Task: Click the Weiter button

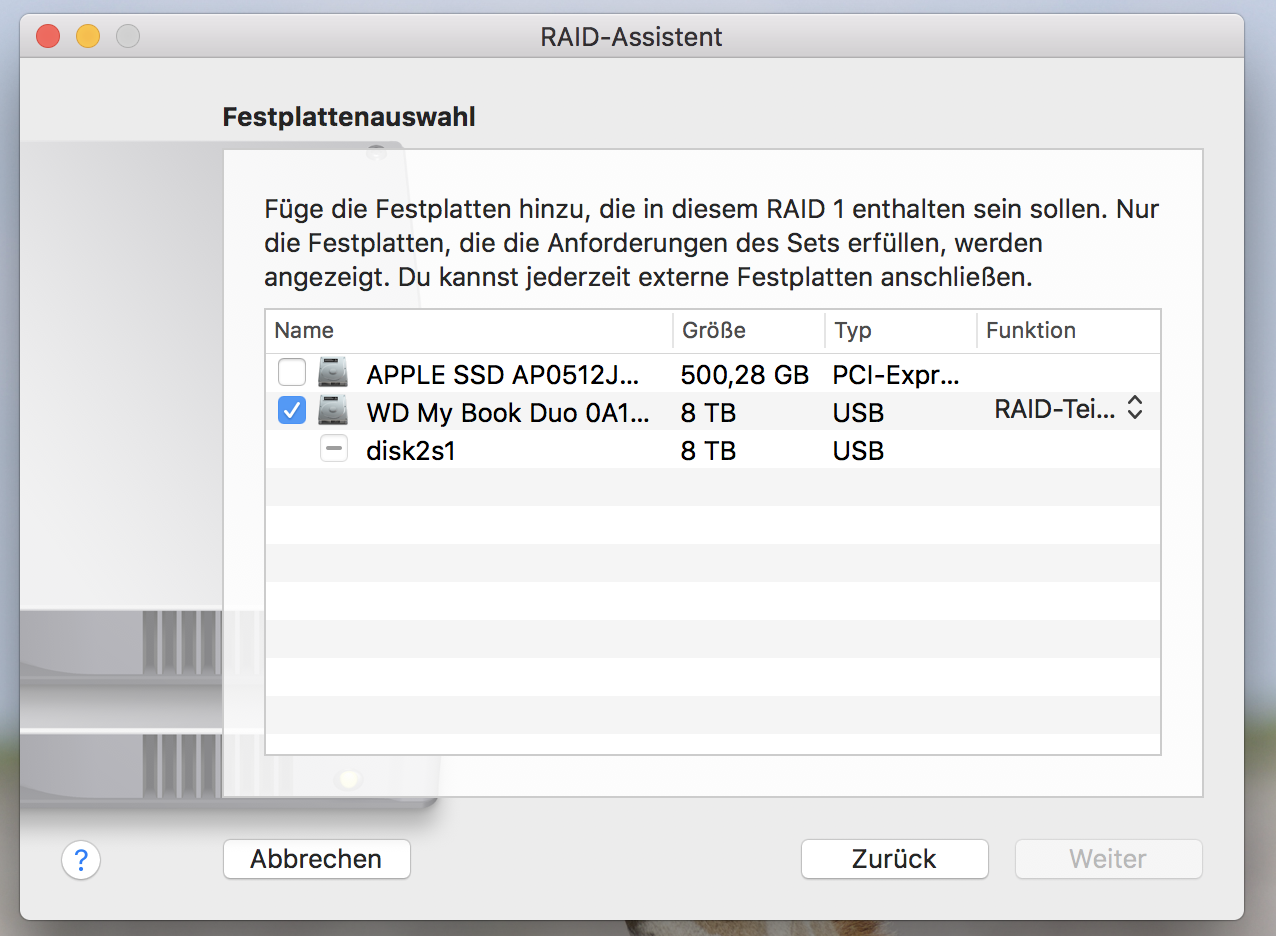Action: coord(1108,859)
